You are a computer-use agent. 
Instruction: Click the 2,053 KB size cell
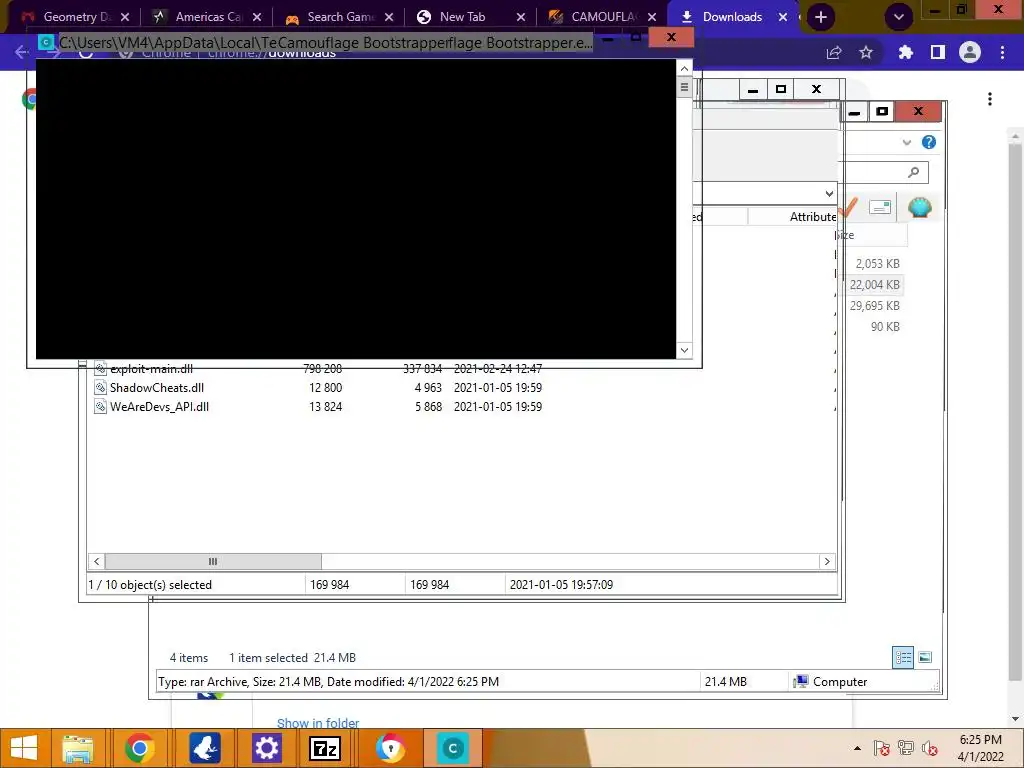[878, 263]
